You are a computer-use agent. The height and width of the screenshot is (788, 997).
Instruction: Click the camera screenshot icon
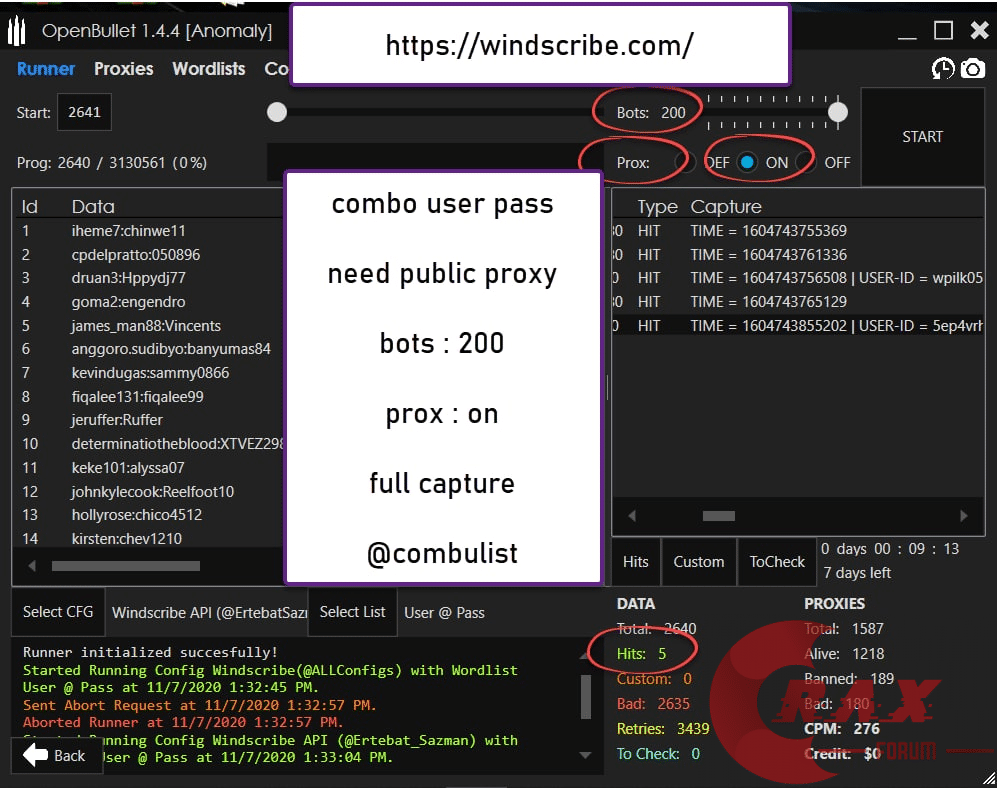pyautogui.click(x=972, y=69)
